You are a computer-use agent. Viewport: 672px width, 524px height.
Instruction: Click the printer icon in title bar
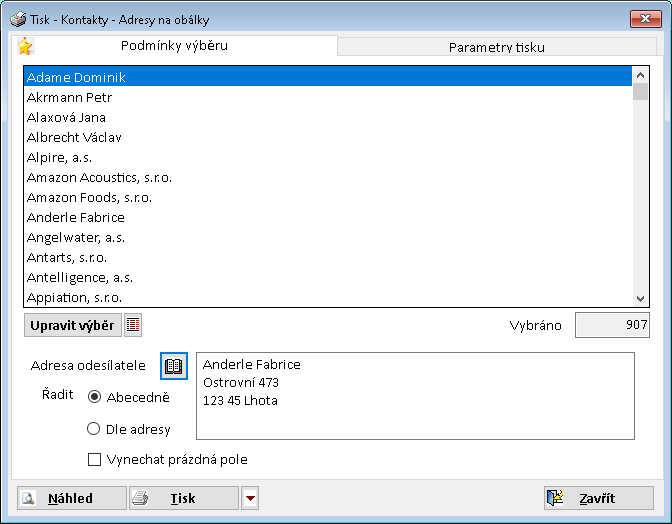(17, 18)
